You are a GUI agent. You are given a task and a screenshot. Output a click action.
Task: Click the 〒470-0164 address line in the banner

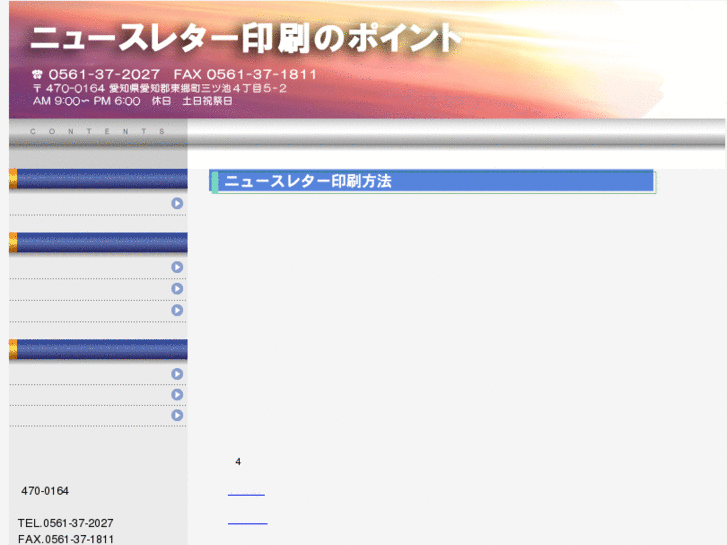(159, 88)
